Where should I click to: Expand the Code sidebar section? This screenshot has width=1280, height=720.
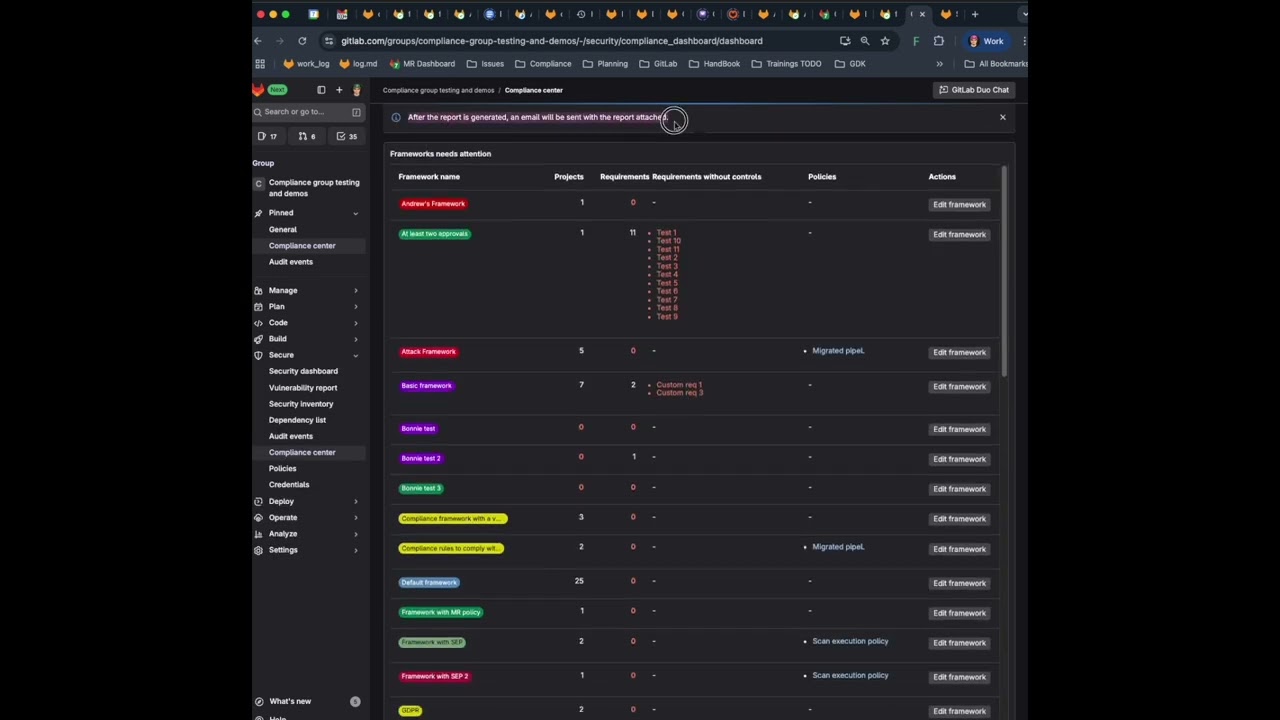(x=307, y=323)
